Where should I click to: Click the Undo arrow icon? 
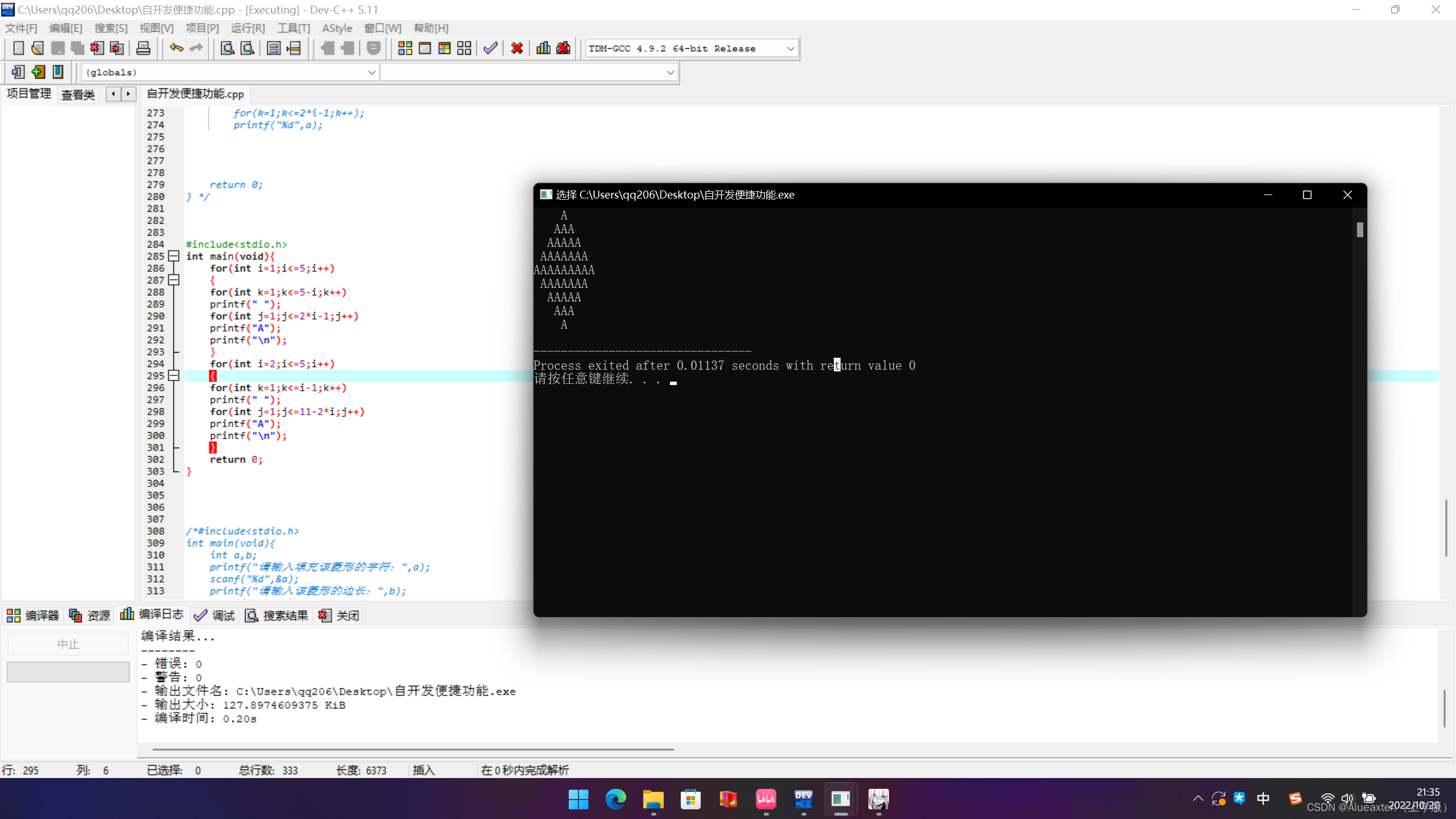coord(176,48)
